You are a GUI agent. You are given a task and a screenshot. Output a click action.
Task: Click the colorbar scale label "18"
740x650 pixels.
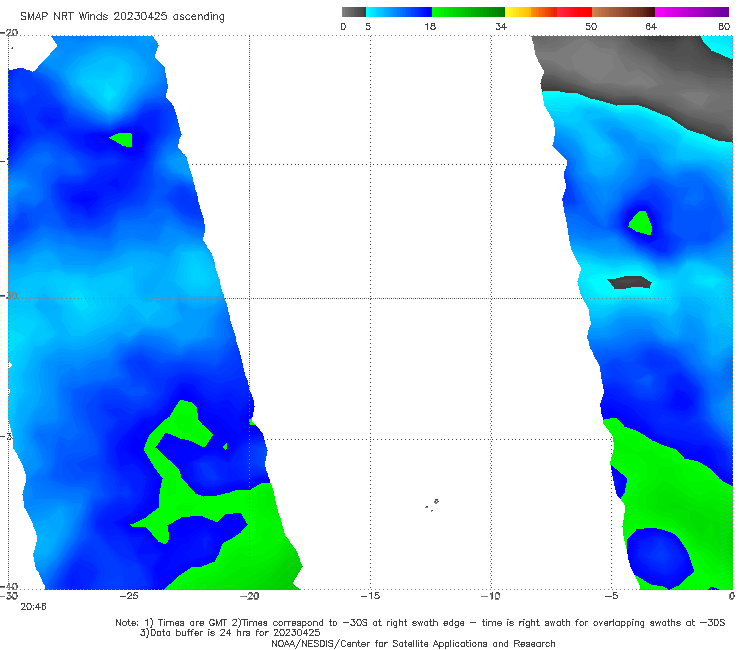(429, 27)
